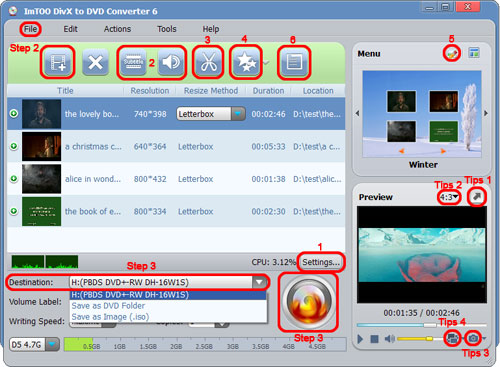The image size is (500, 367).
Task: Click the orange left arrow in menu
Action: [x=402, y=151]
